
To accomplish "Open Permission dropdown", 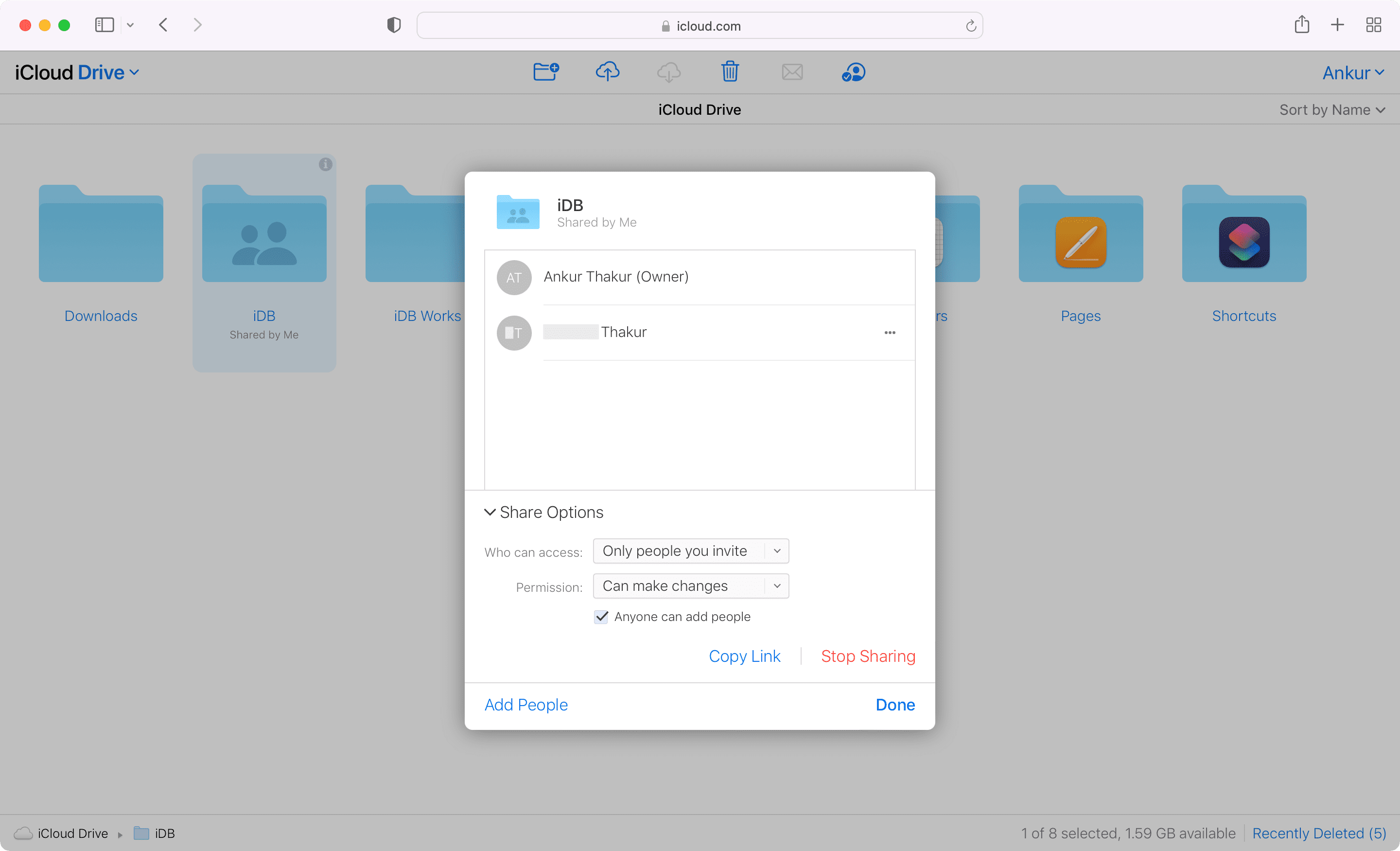I will pos(691,586).
